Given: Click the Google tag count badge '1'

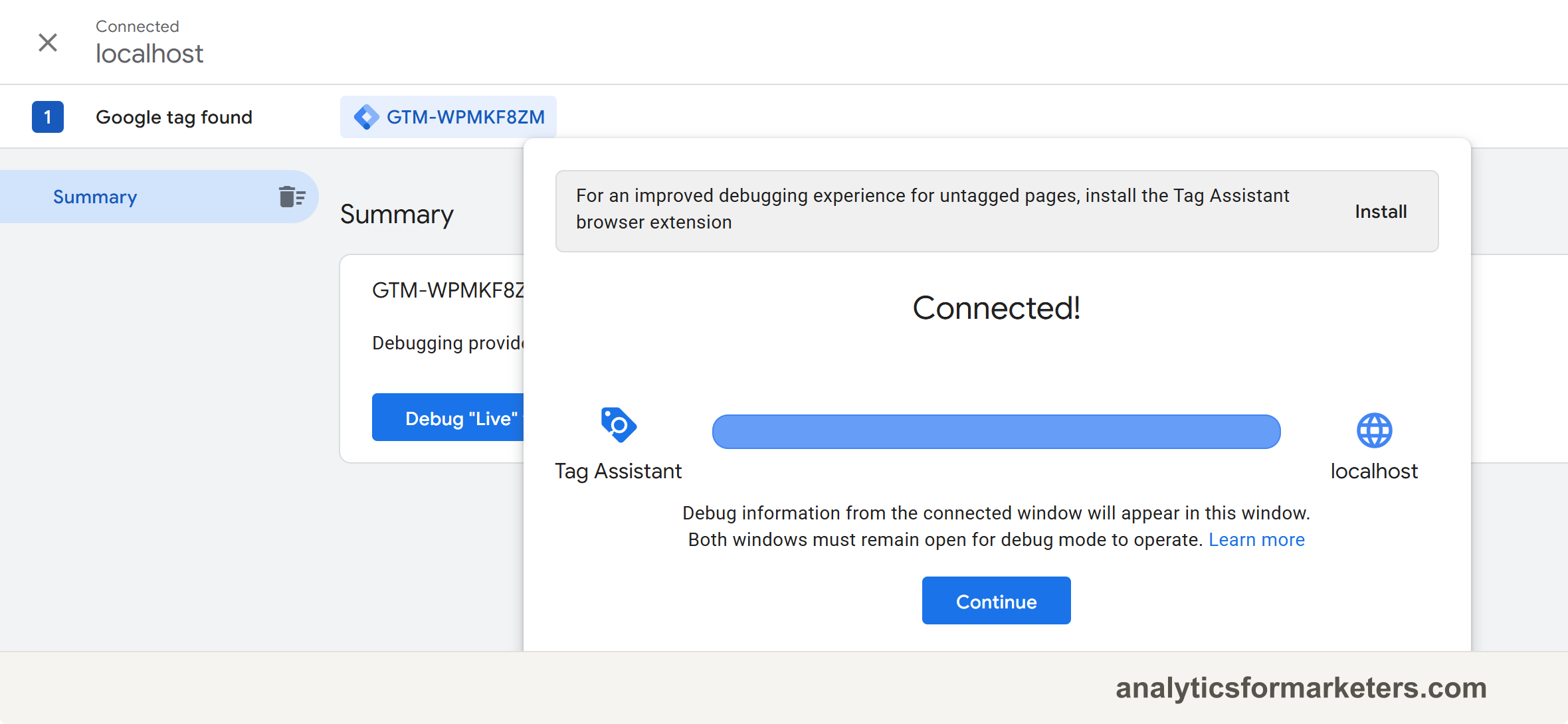Looking at the screenshot, I should click(48, 117).
